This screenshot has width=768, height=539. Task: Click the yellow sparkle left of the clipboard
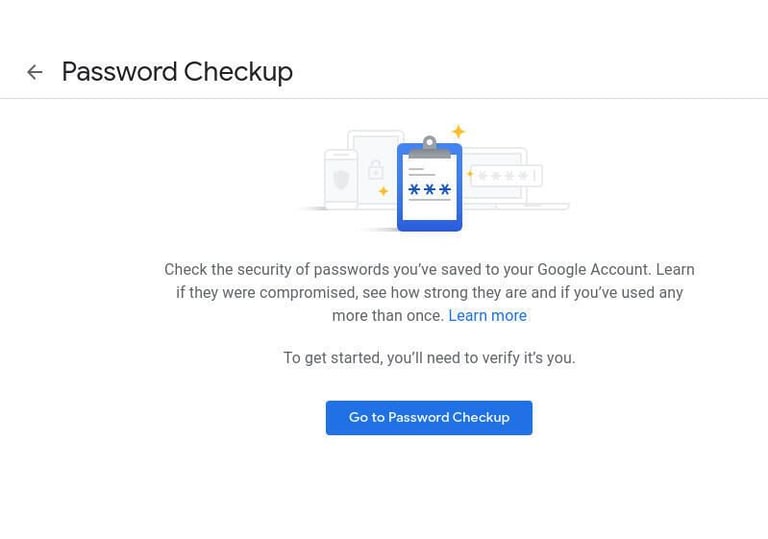tap(383, 191)
